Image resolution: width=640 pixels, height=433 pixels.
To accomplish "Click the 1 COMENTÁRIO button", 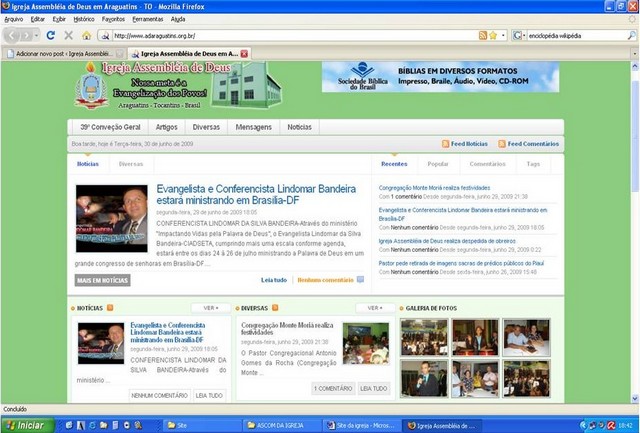I will pos(333,389).
